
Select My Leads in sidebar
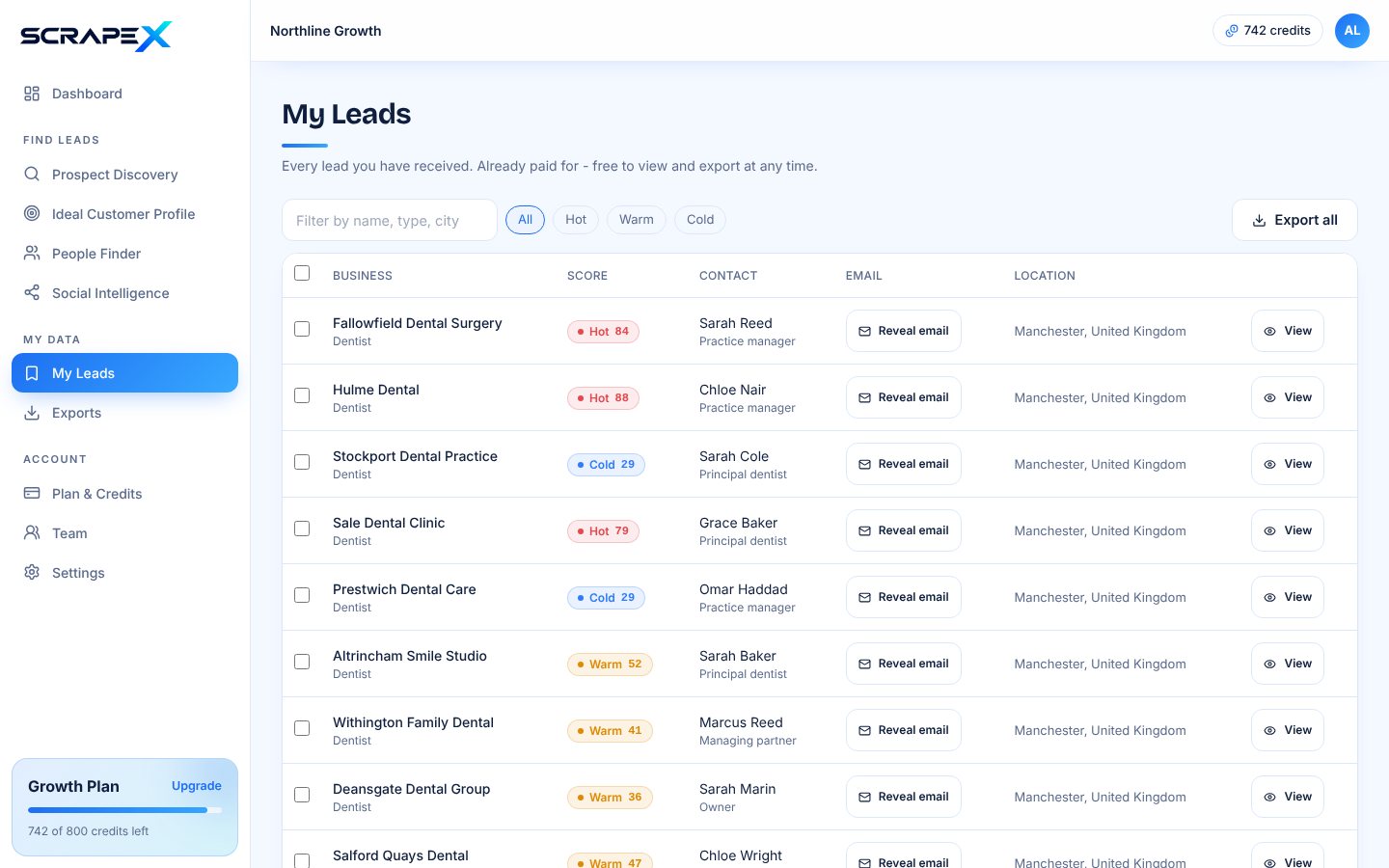[x=124, y=373]
